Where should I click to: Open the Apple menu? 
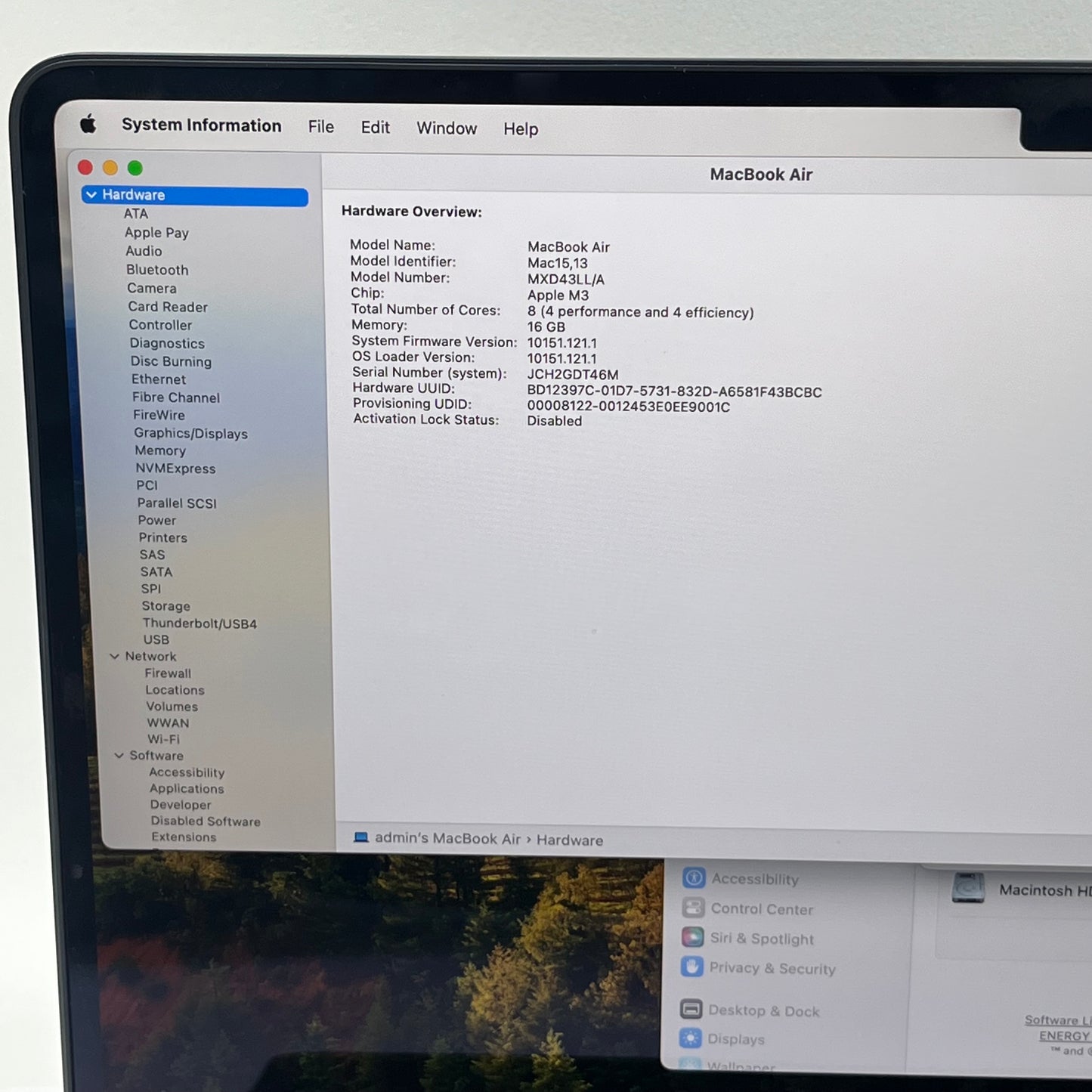click(x=88, y=124)
